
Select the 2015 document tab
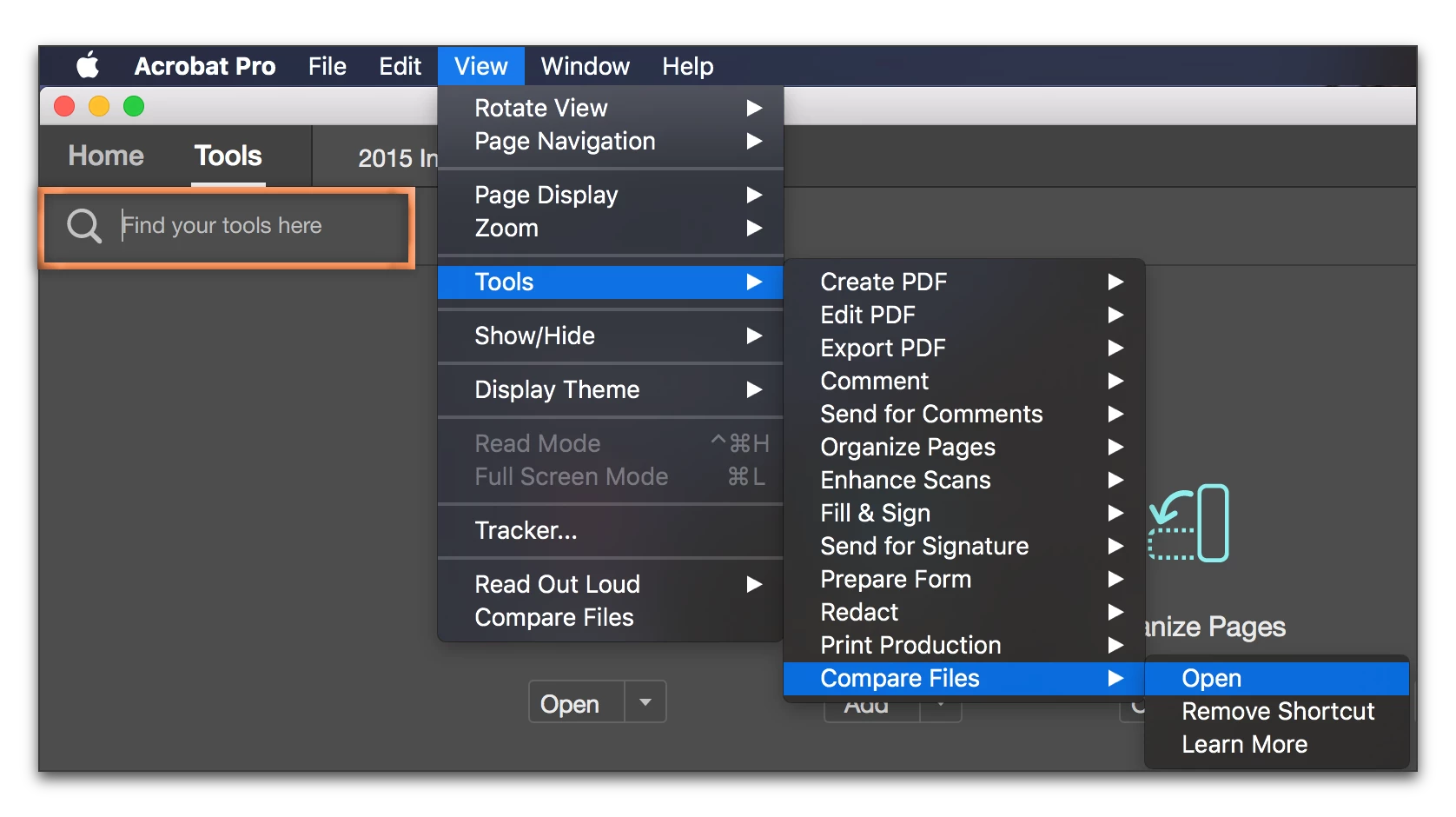pos(398,158)
